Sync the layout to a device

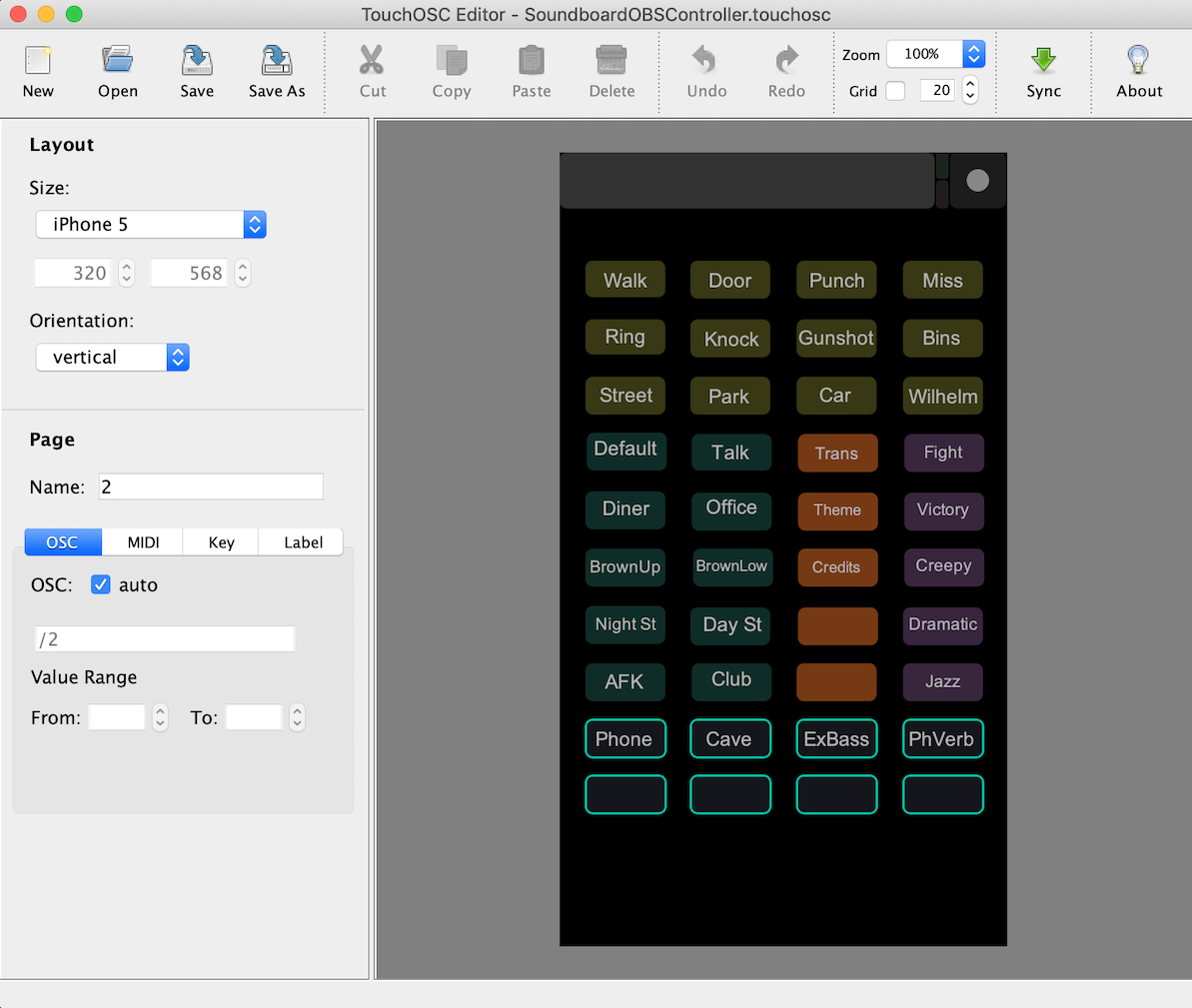coord(1043,70)
